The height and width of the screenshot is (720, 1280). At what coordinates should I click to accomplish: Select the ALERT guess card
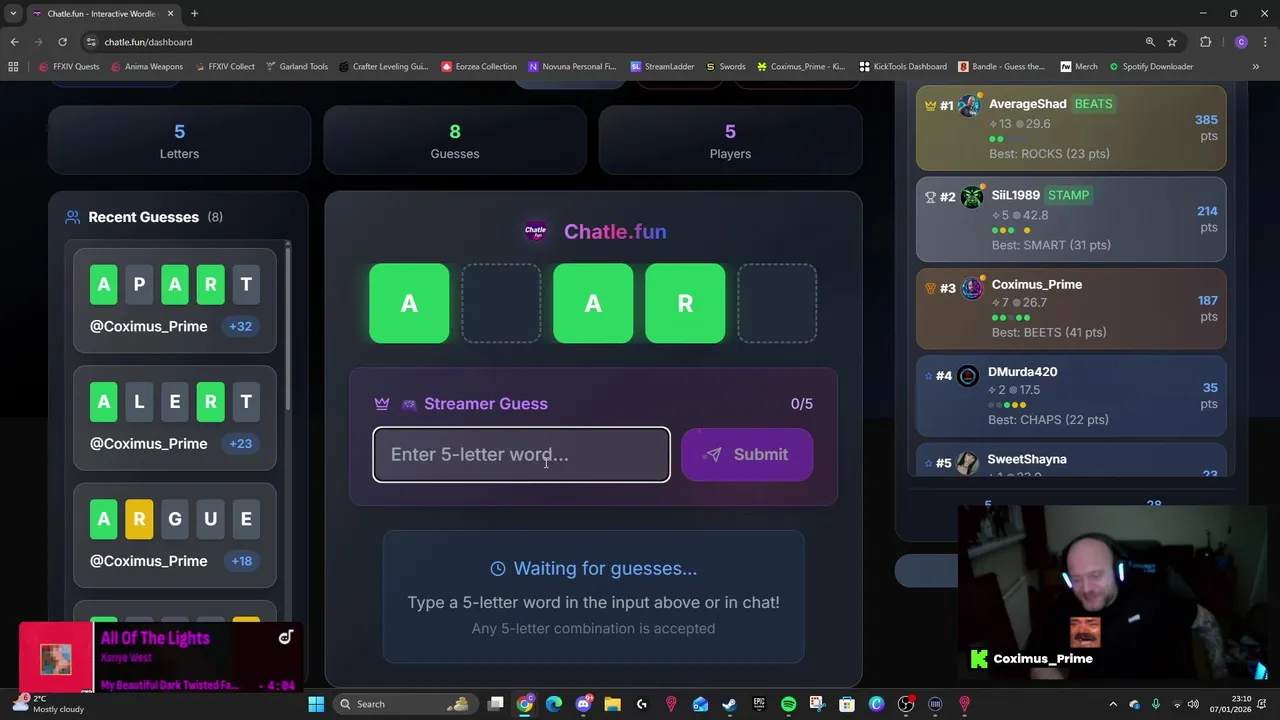point(175,418)
